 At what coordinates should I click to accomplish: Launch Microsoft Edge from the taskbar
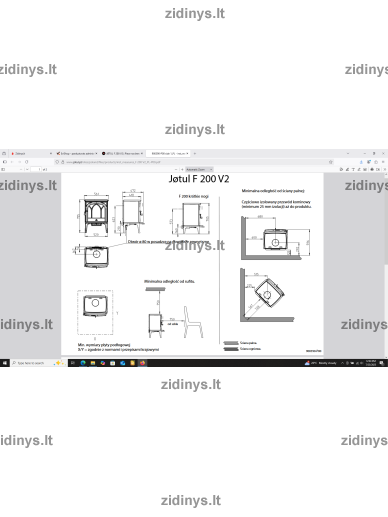point(83,363)
